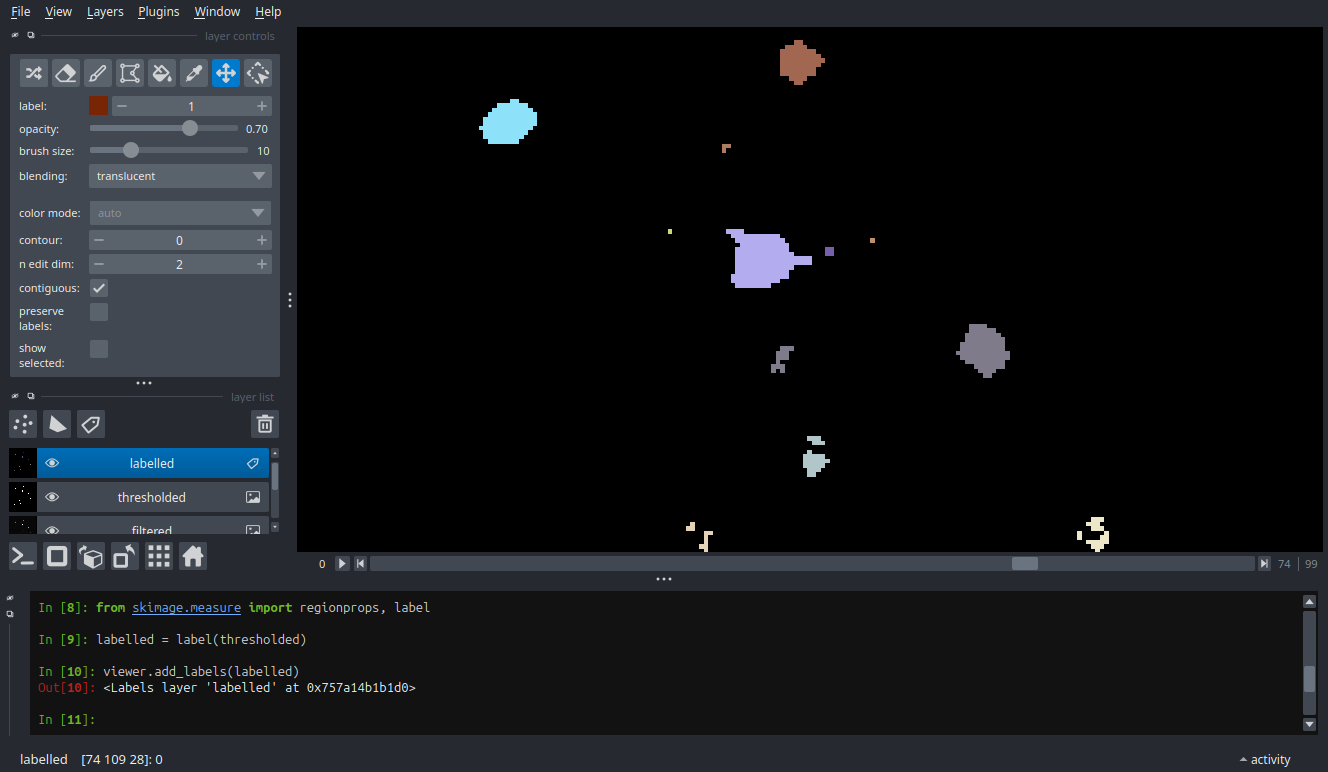Uncheck the contiguous checkbox
1328x772 pixels.
[98, 288]
